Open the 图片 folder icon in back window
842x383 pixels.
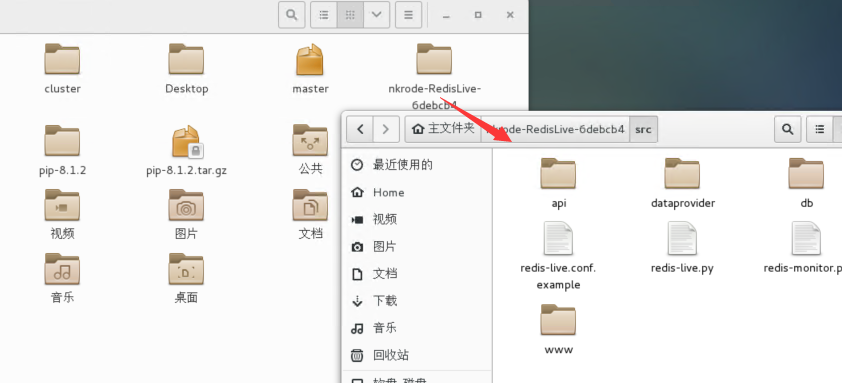pos(186,205)
